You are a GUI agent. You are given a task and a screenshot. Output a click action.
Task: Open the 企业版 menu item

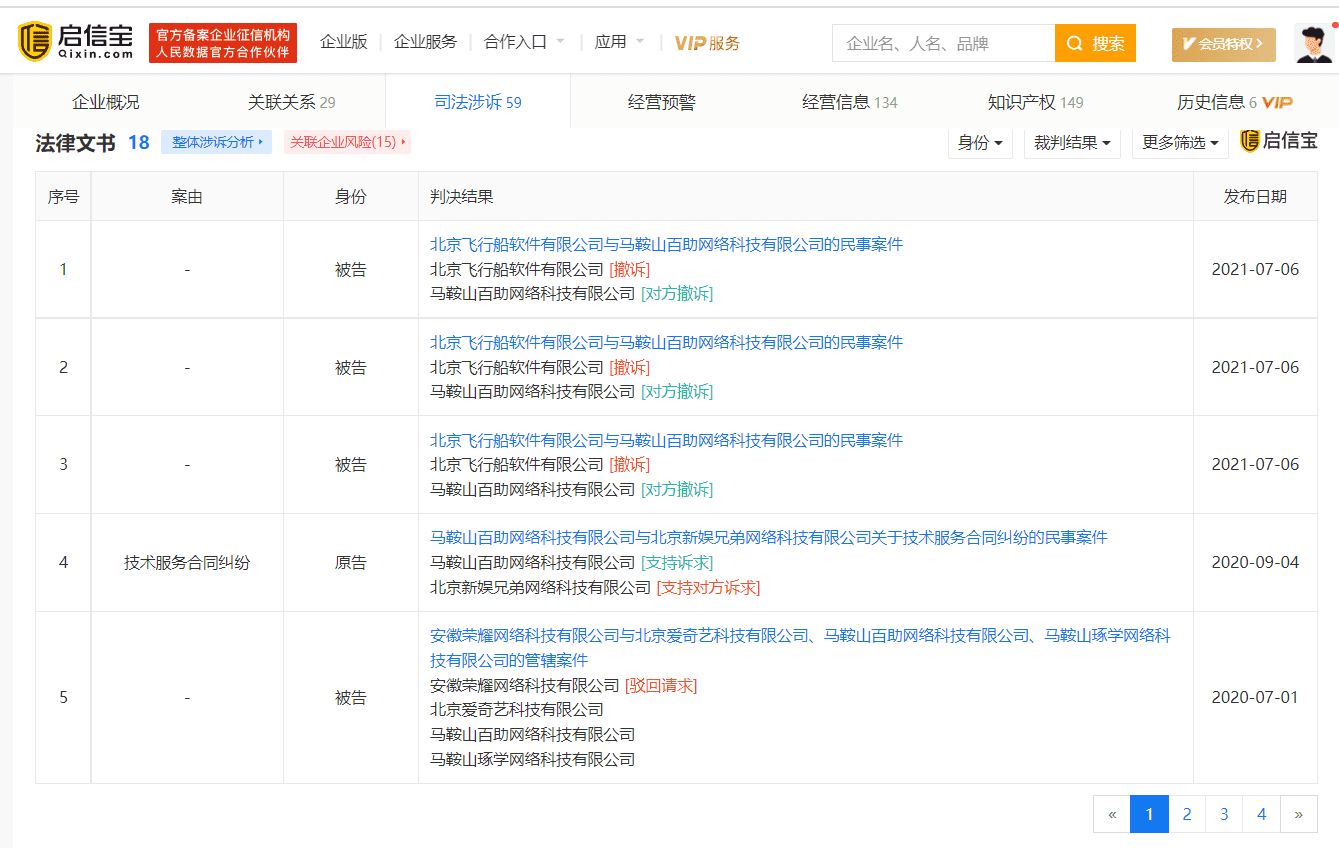344,42
